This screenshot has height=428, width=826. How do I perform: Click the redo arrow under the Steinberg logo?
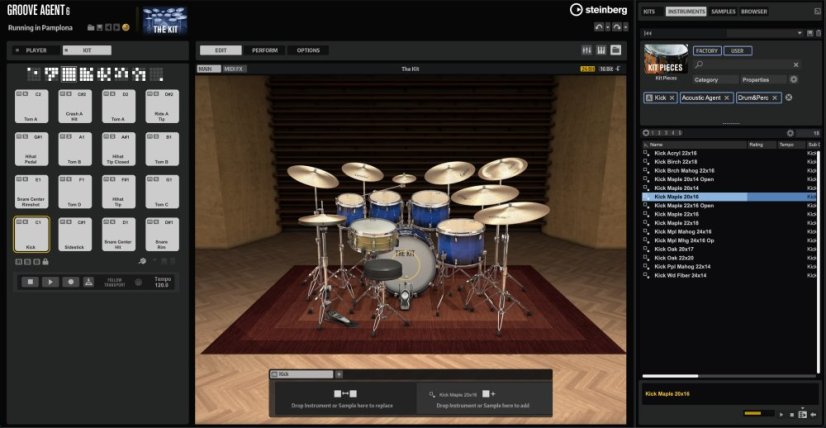[616, 27]
